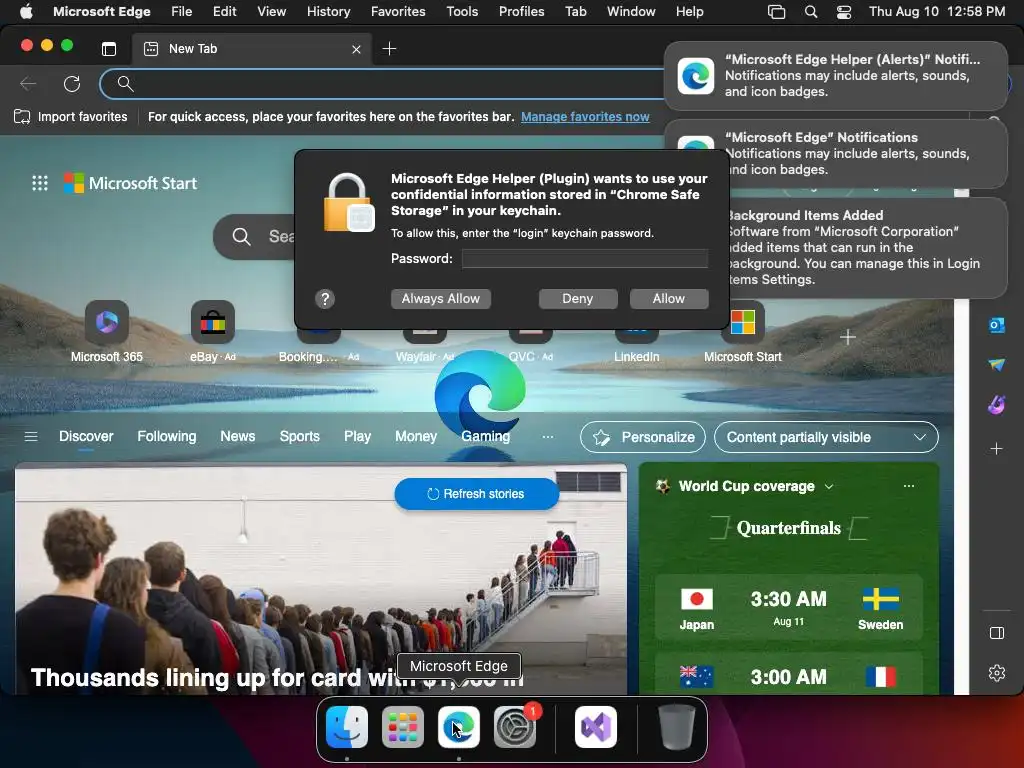
Task: Reload the page with the refresh icon
Action: pyautogui.click(x=72, y=84)
